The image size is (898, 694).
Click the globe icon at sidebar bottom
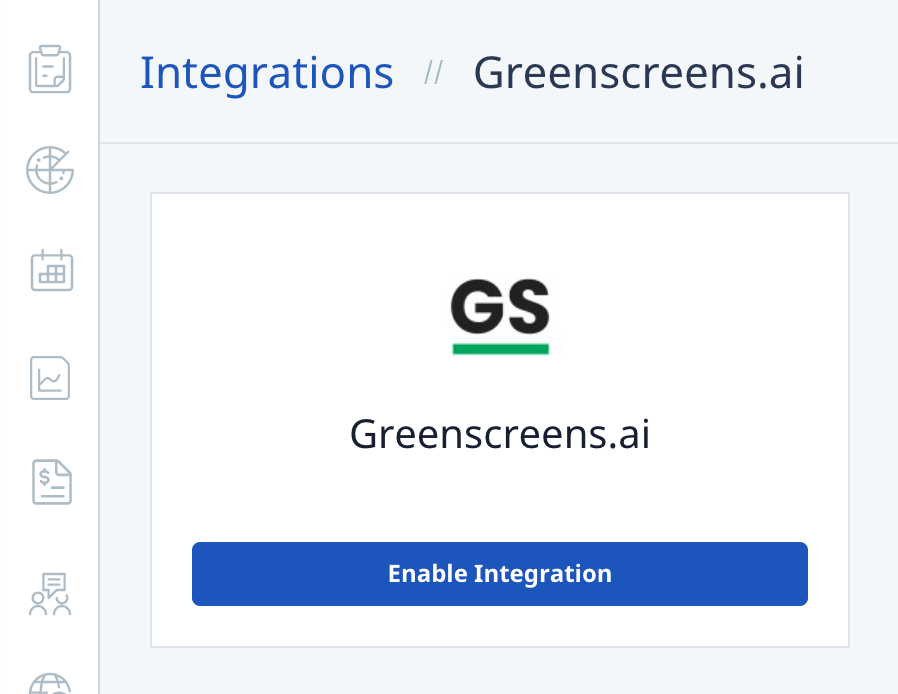(49, 684)
